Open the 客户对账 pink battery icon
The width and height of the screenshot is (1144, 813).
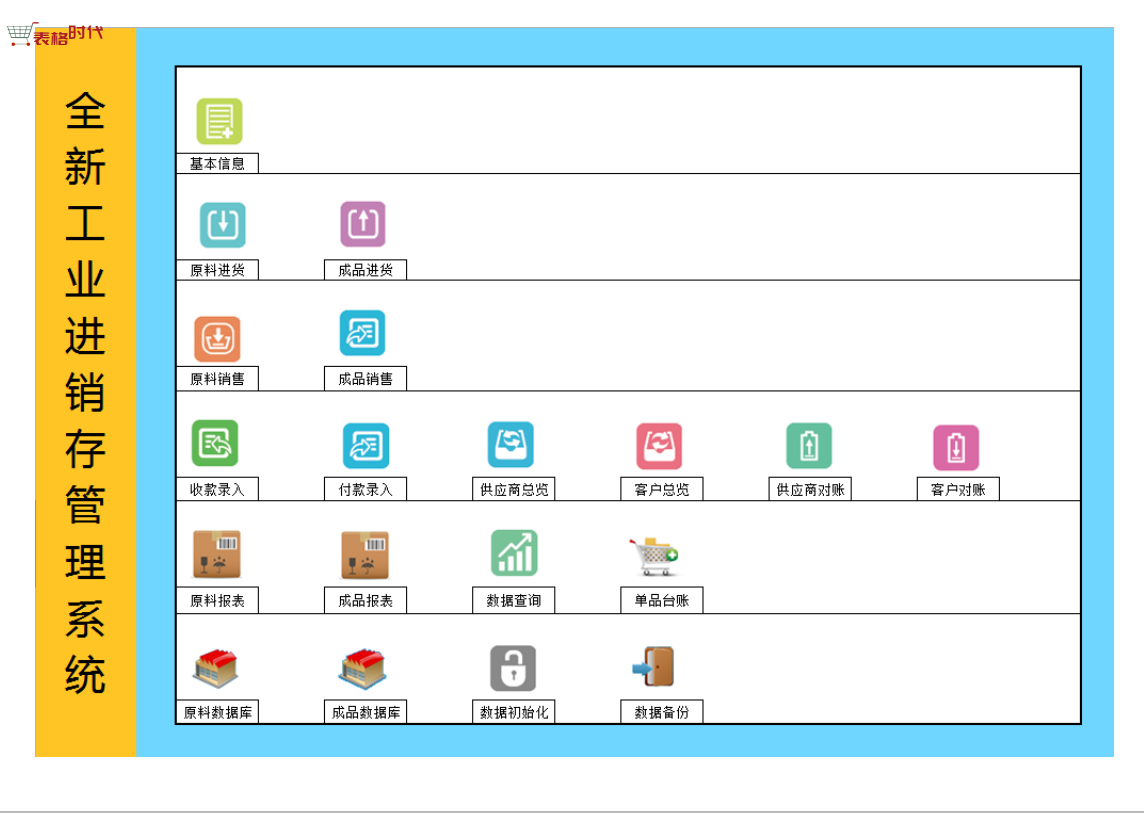point(956,448)
